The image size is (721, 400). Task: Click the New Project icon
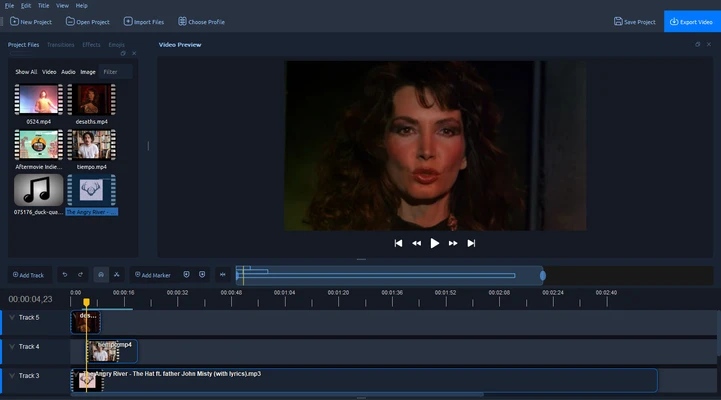point(14,21)
